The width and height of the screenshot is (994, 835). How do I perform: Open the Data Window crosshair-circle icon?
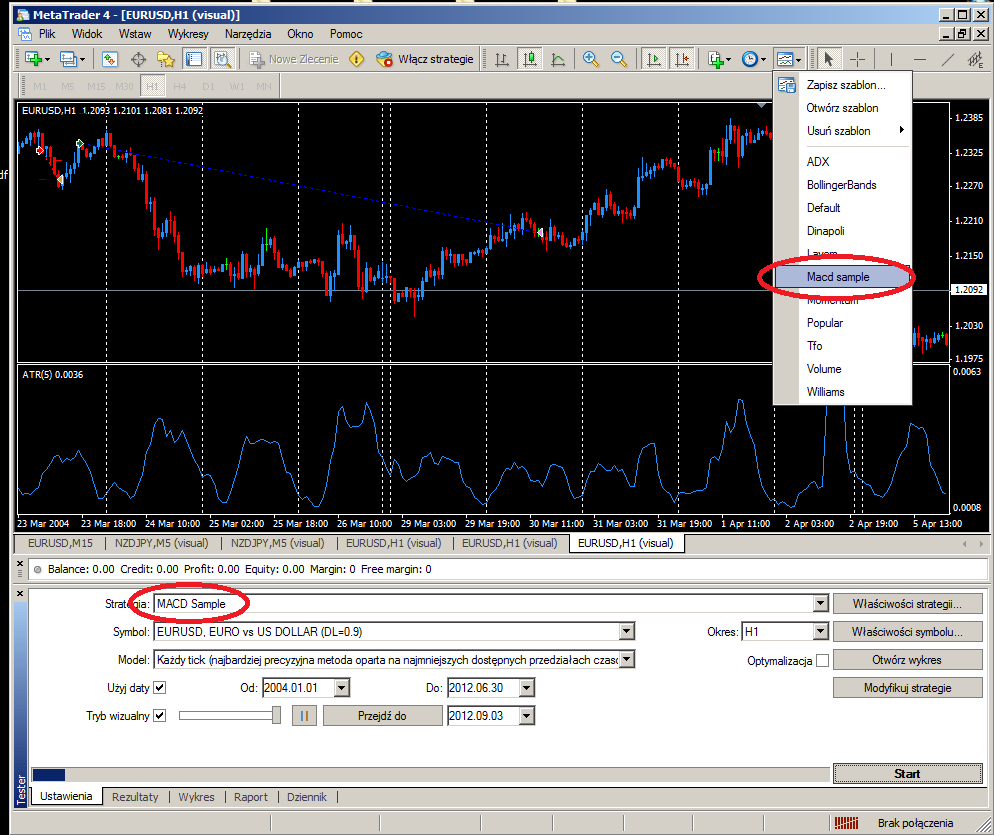coord(138,60)
